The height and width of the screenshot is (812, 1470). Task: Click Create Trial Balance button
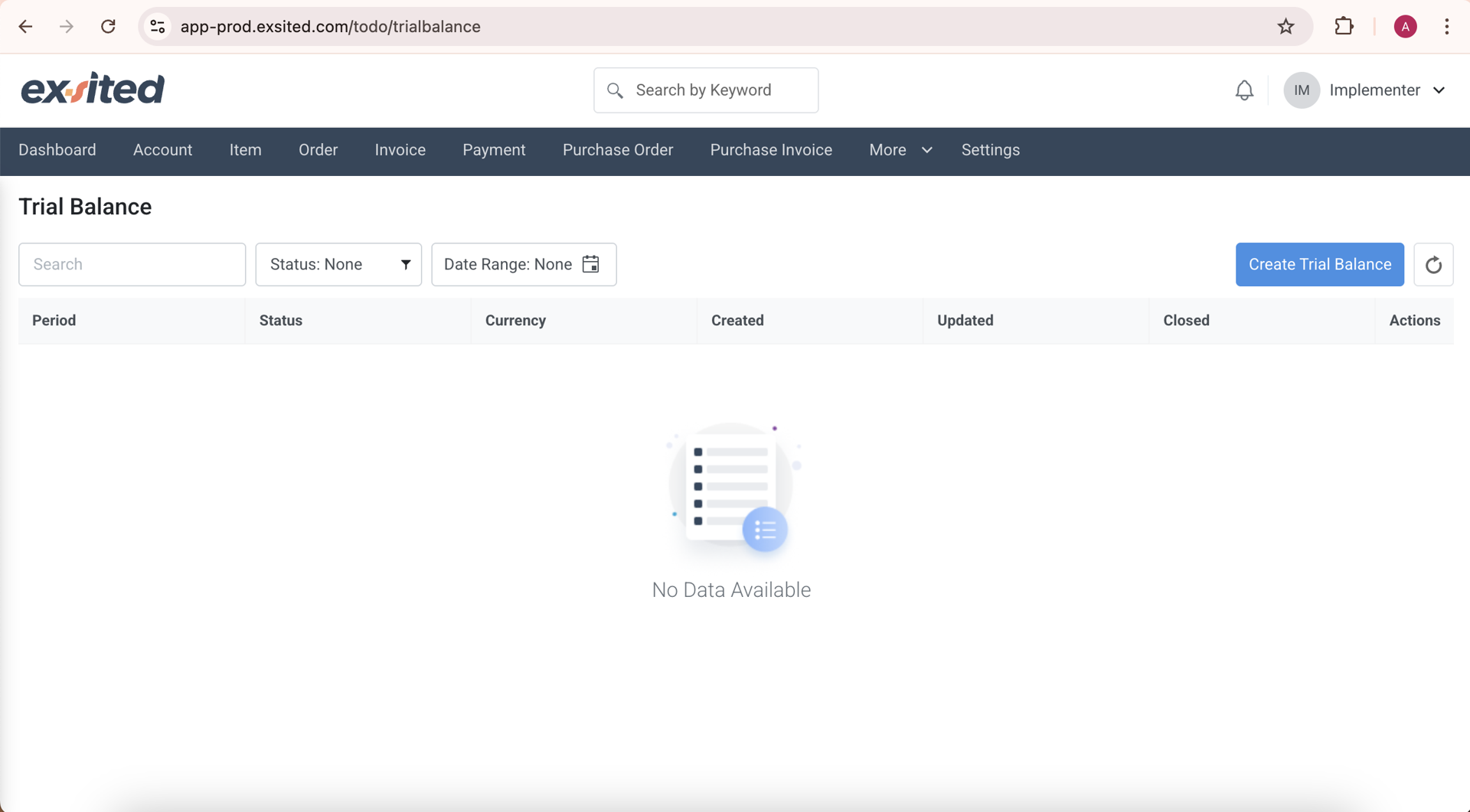1320,265
